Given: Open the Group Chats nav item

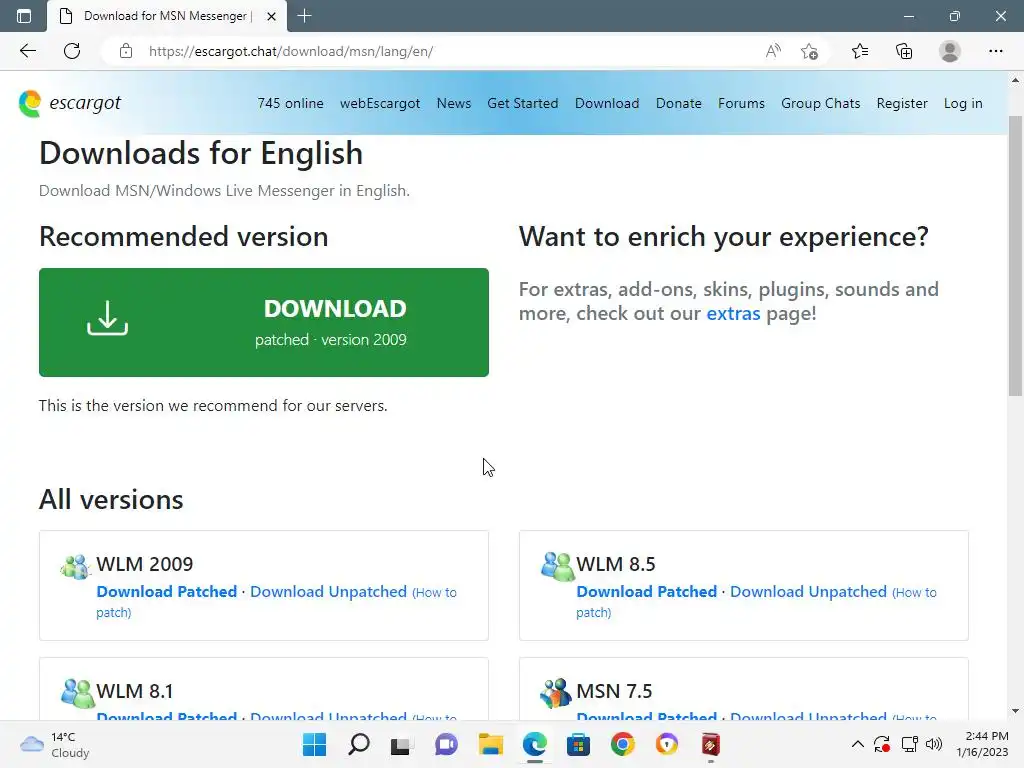Looking at the screenshot, I should 820,103.
